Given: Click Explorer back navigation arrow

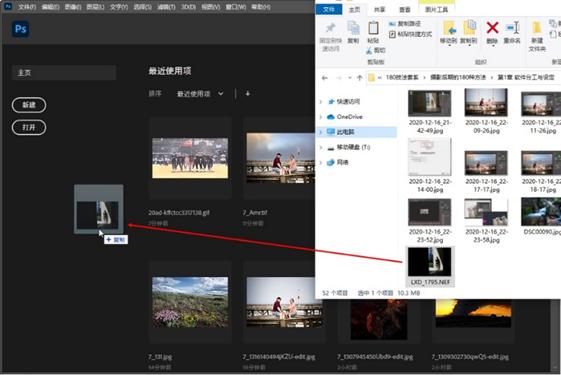Looking at the screenshot, I should (x=325, y=78).
